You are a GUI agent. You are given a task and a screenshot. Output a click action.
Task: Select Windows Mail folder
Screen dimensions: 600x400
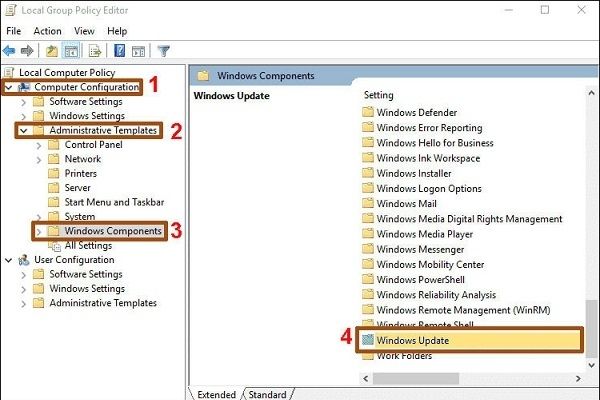(406, 204)
